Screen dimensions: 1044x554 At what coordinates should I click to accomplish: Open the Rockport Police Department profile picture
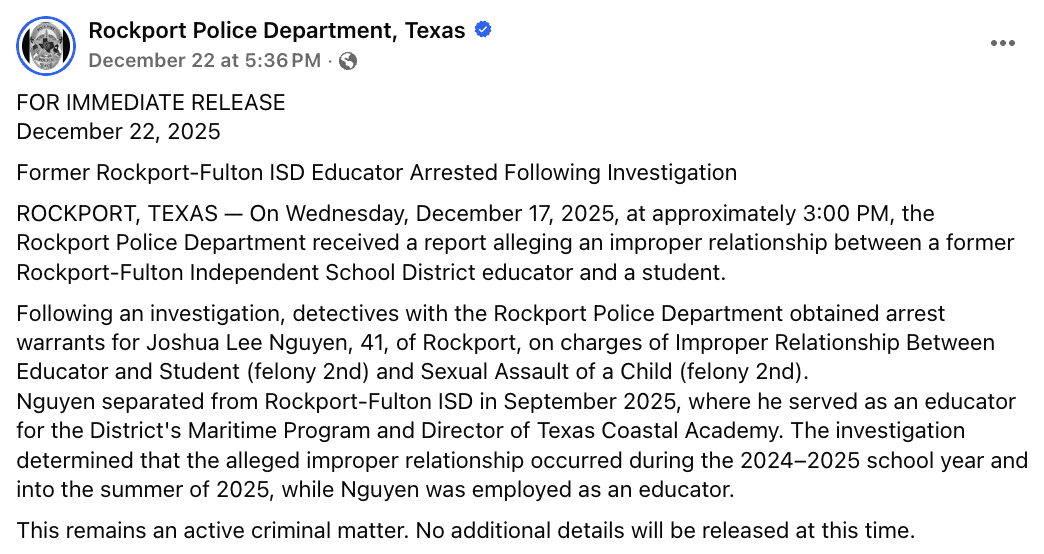click(x=46, y=45)
